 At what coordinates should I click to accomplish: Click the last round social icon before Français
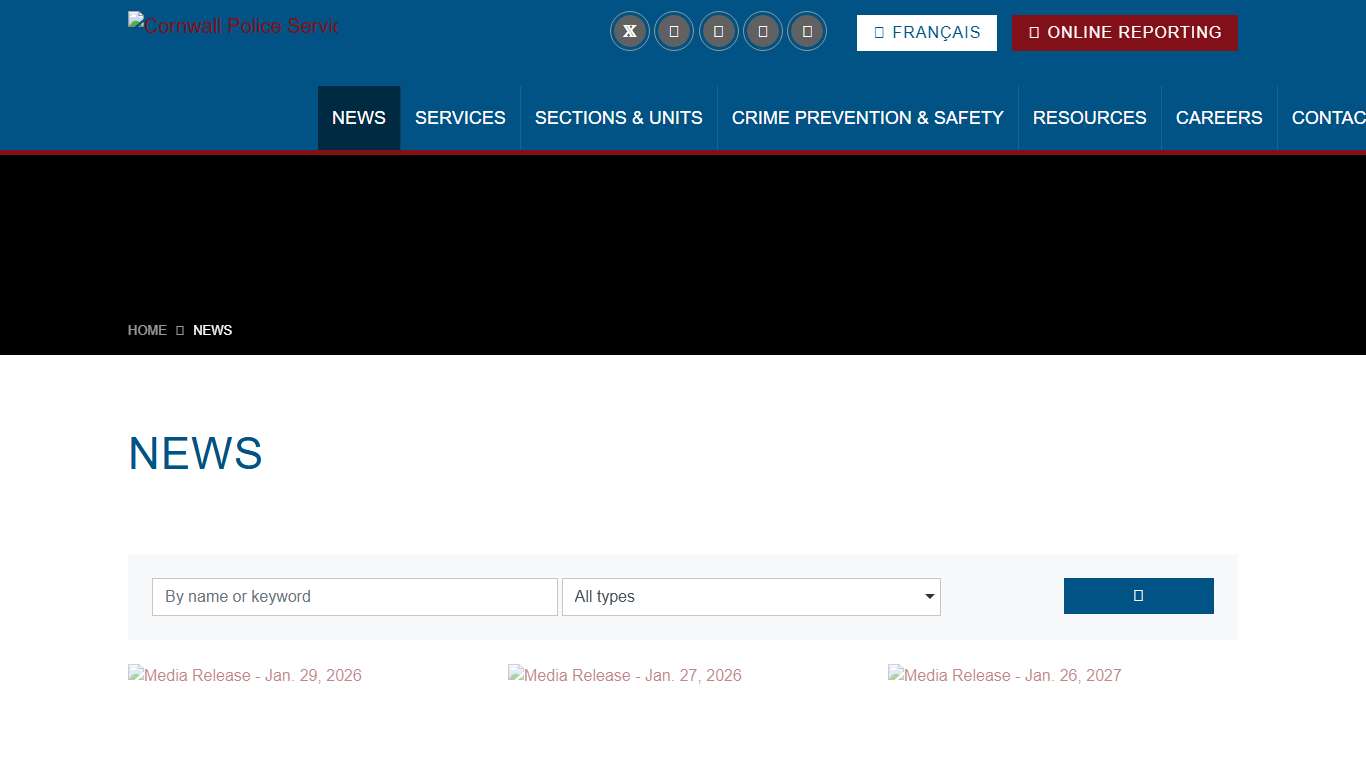tap(807, 31)
